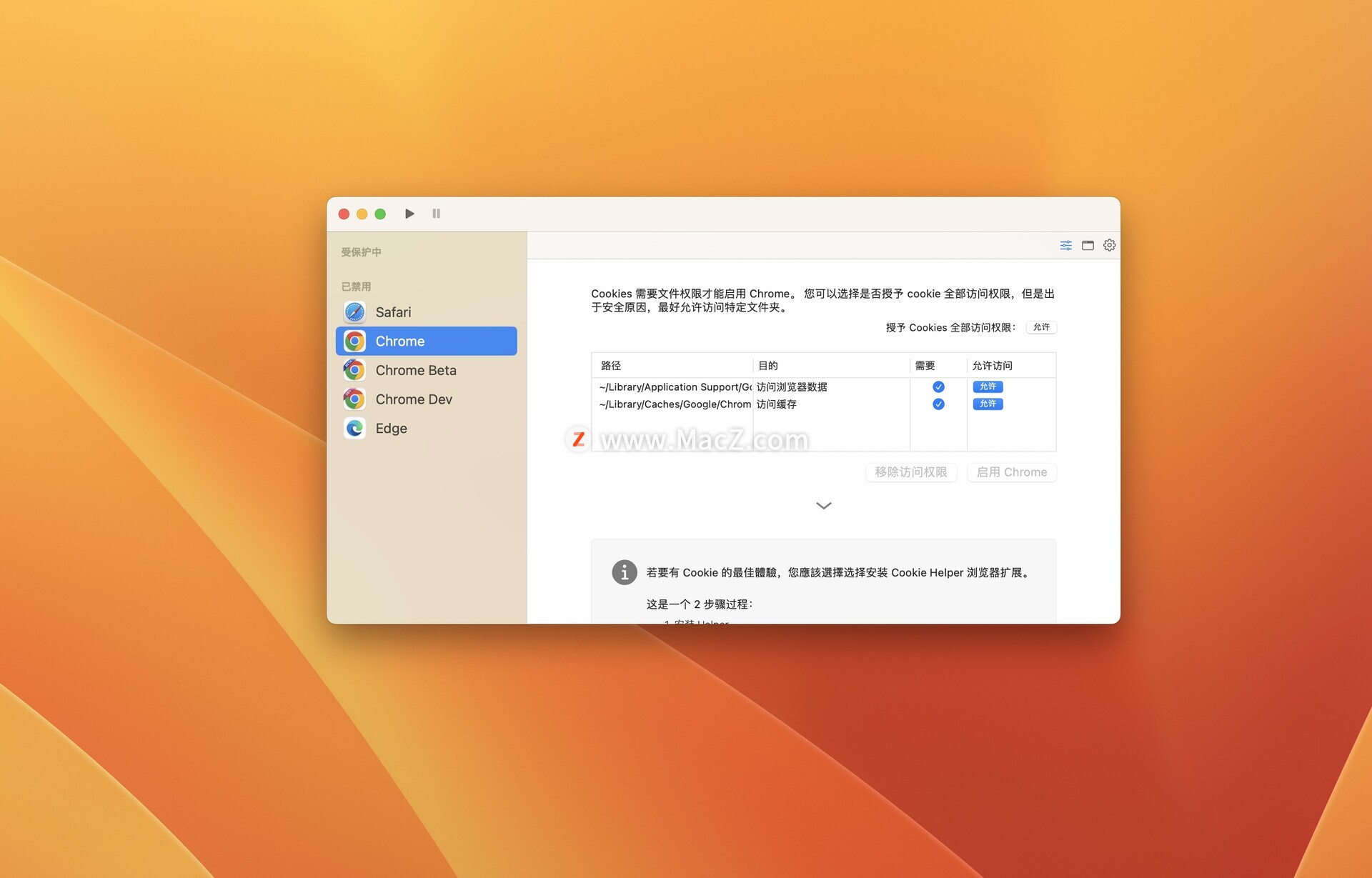Viewport: 1372px width, 878px height.
Task: Select Chrome Beta in the sidebar
Action: [x=427, y=370]
